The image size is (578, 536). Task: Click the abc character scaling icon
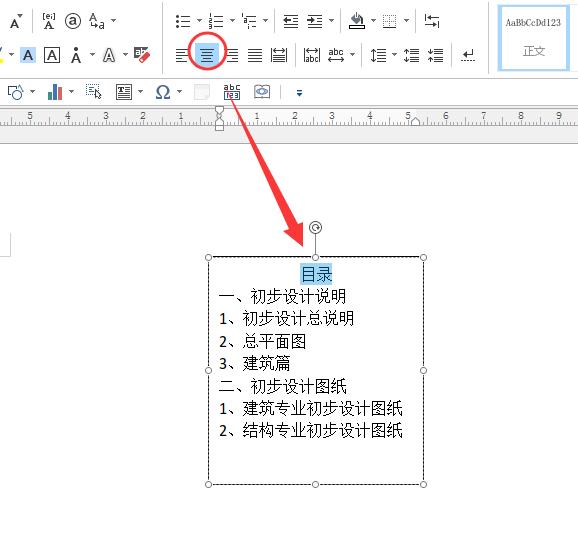point(336,55)
